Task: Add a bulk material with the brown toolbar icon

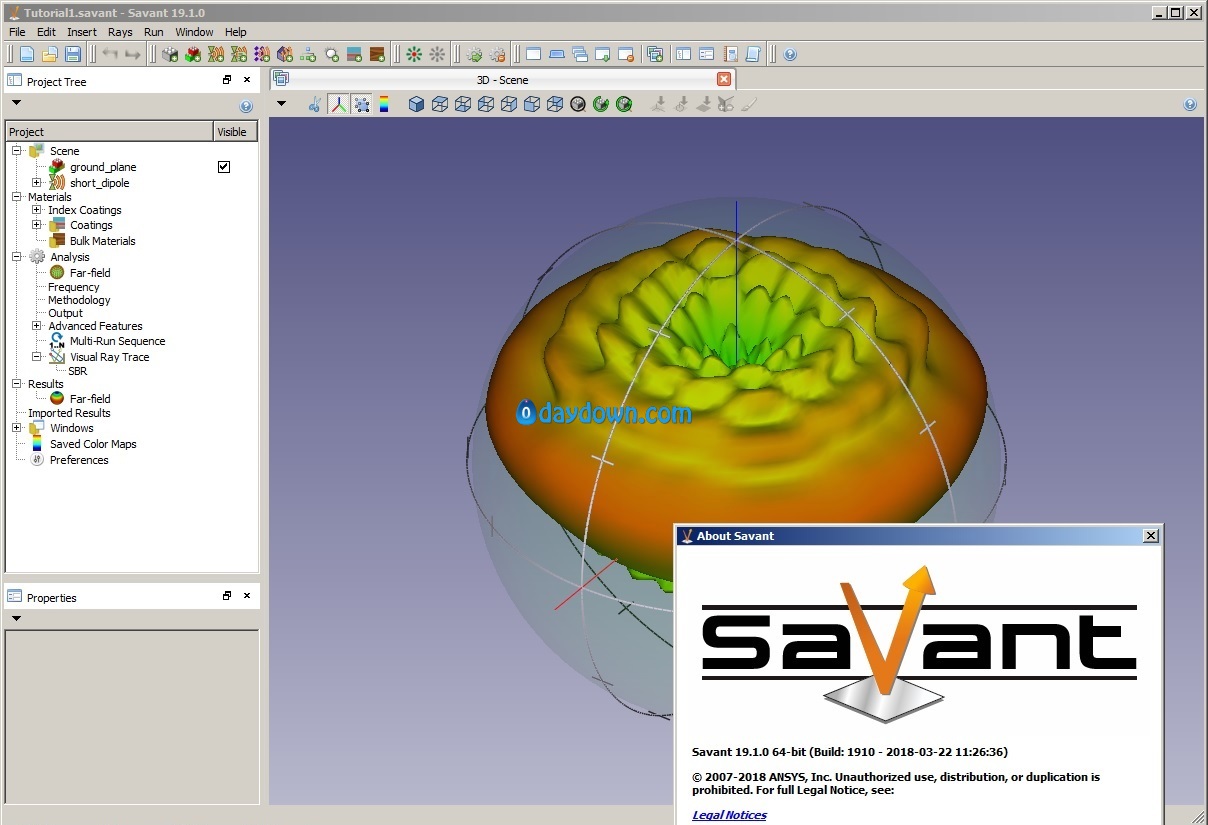Action: click(377, 54)
